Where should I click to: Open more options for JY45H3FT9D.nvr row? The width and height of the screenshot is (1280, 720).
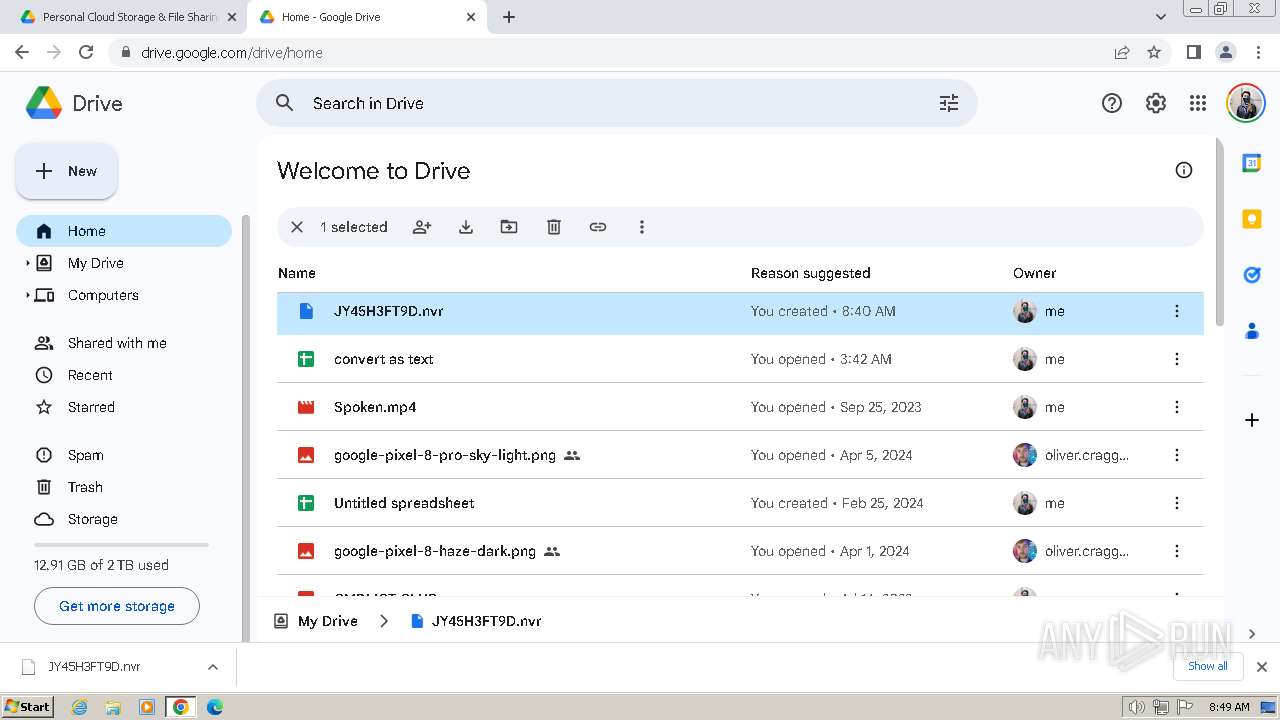click(1177, 311)
